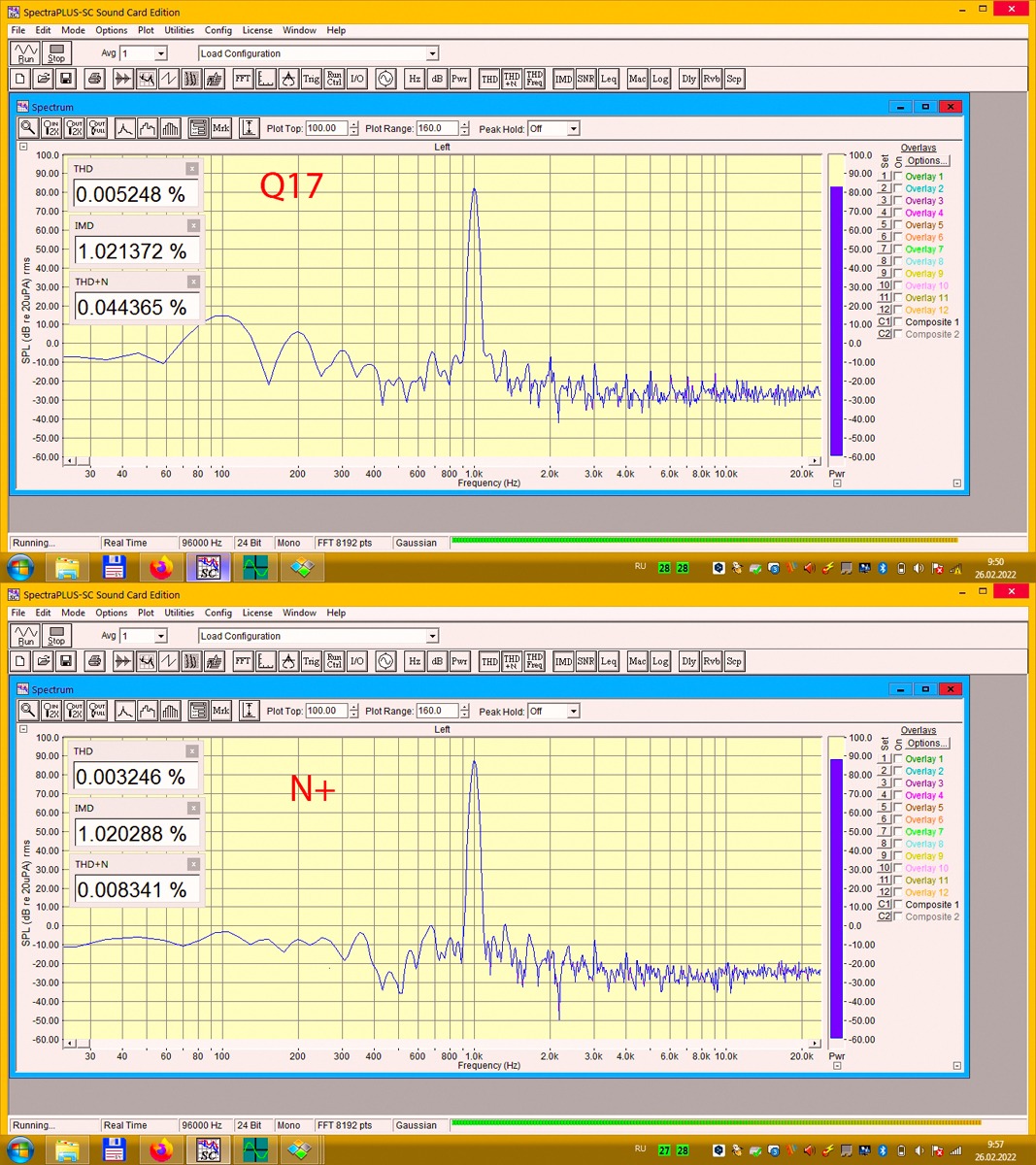The width and height of the screenshot is (1036, 1165).
Task: Enable Composite 1 checkbox in upper Spectrum
Action: coord(898,322)
